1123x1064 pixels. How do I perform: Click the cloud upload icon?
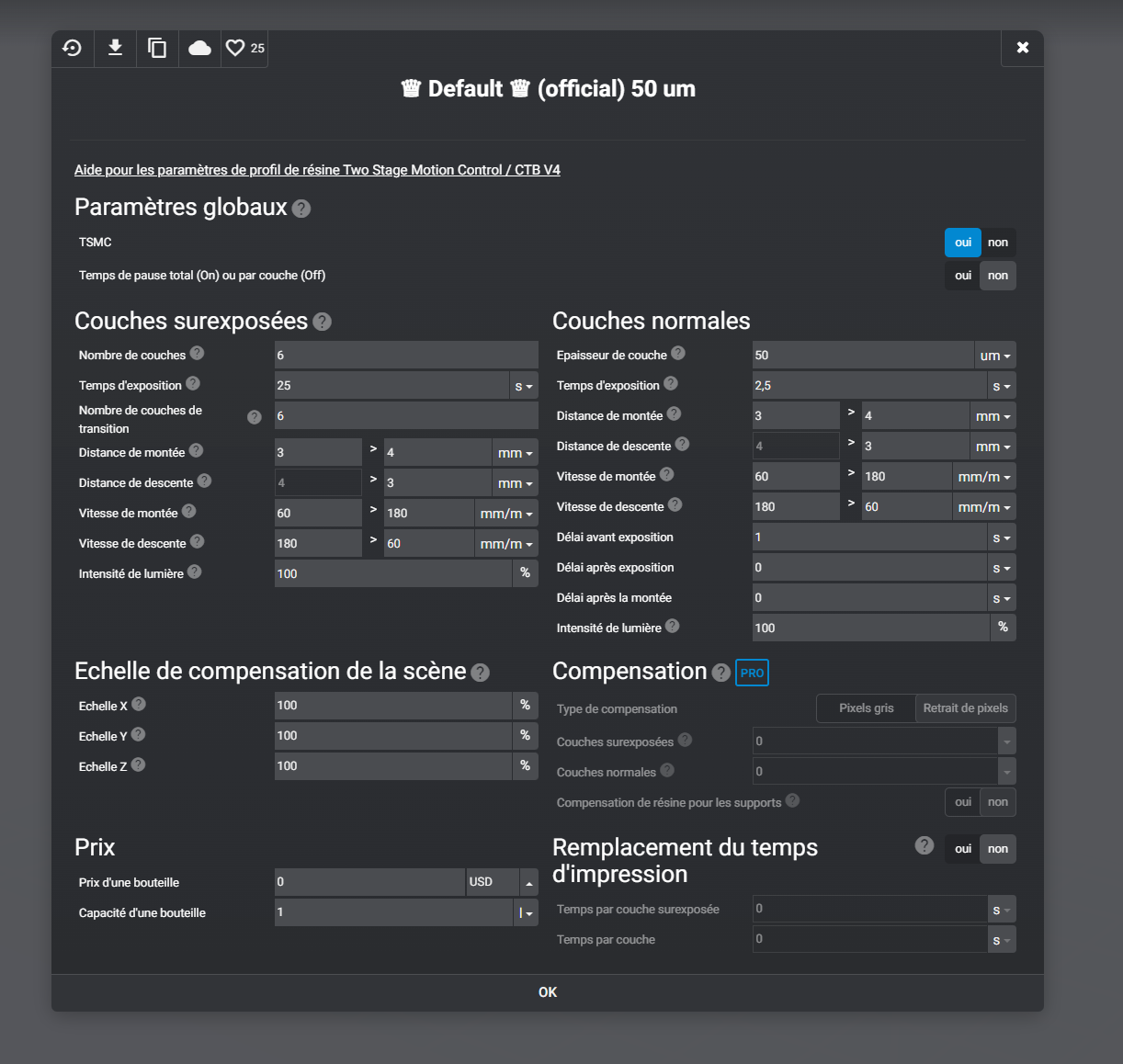(199, 48)
